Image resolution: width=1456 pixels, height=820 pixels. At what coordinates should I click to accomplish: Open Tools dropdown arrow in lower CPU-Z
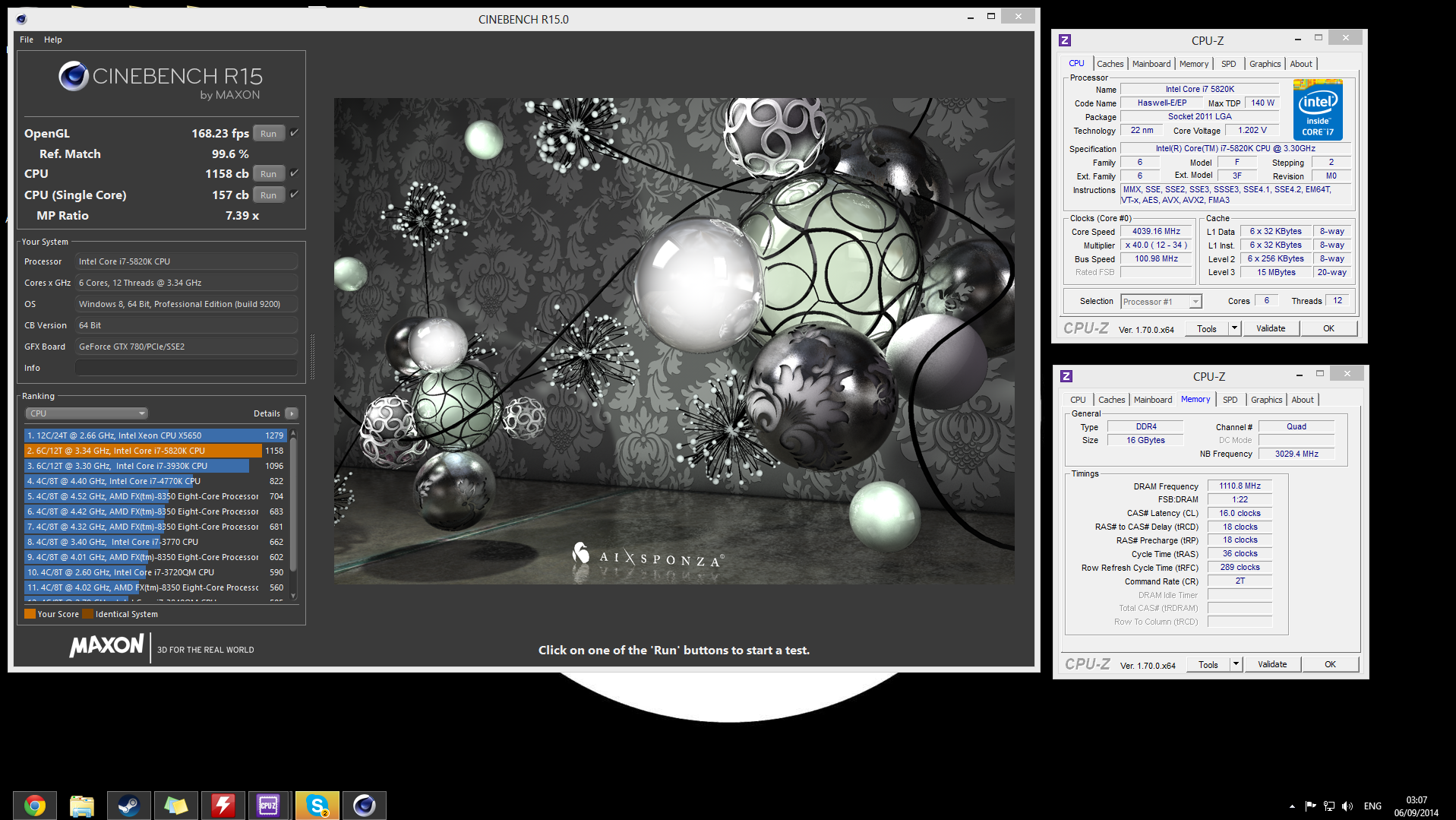pyautogui.click(x=1236, y=664)
